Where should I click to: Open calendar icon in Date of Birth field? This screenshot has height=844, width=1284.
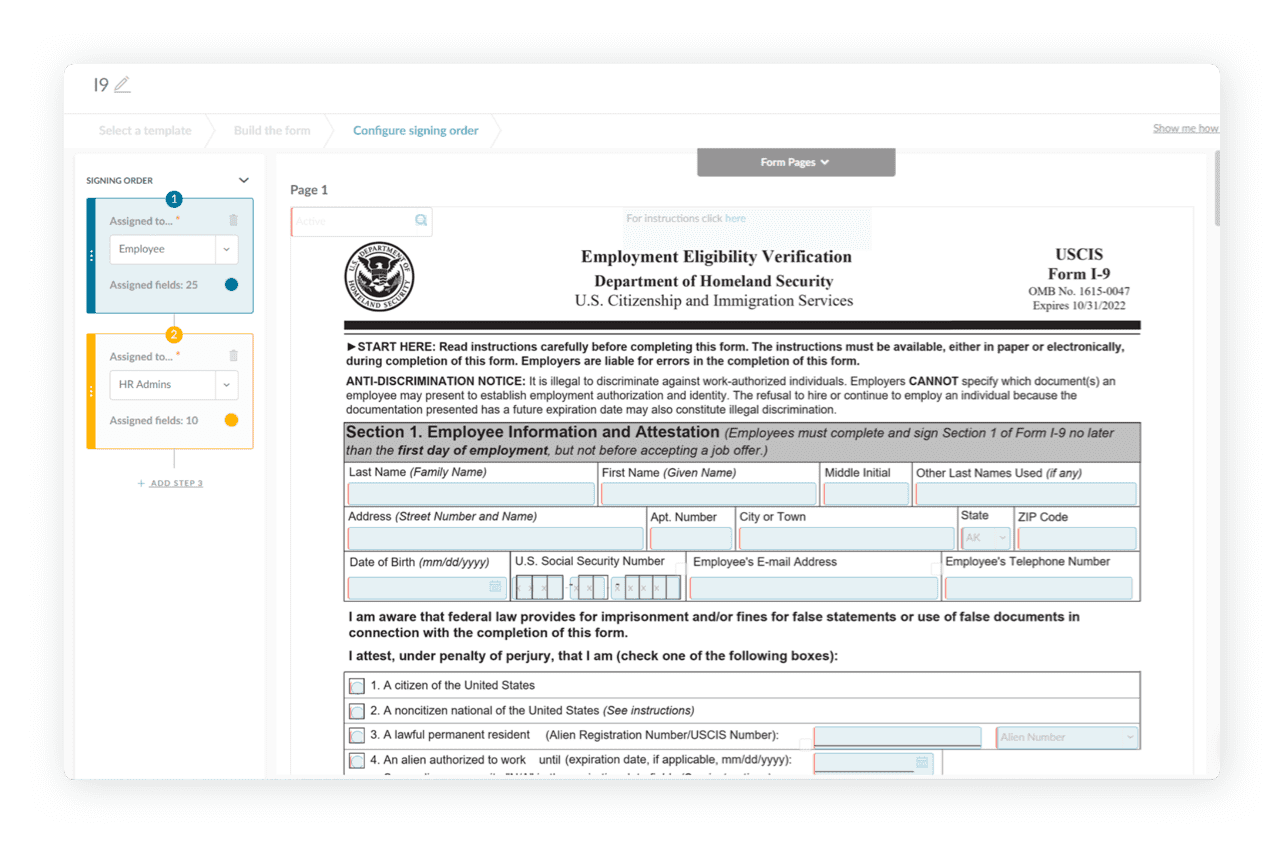pos(495,587)
